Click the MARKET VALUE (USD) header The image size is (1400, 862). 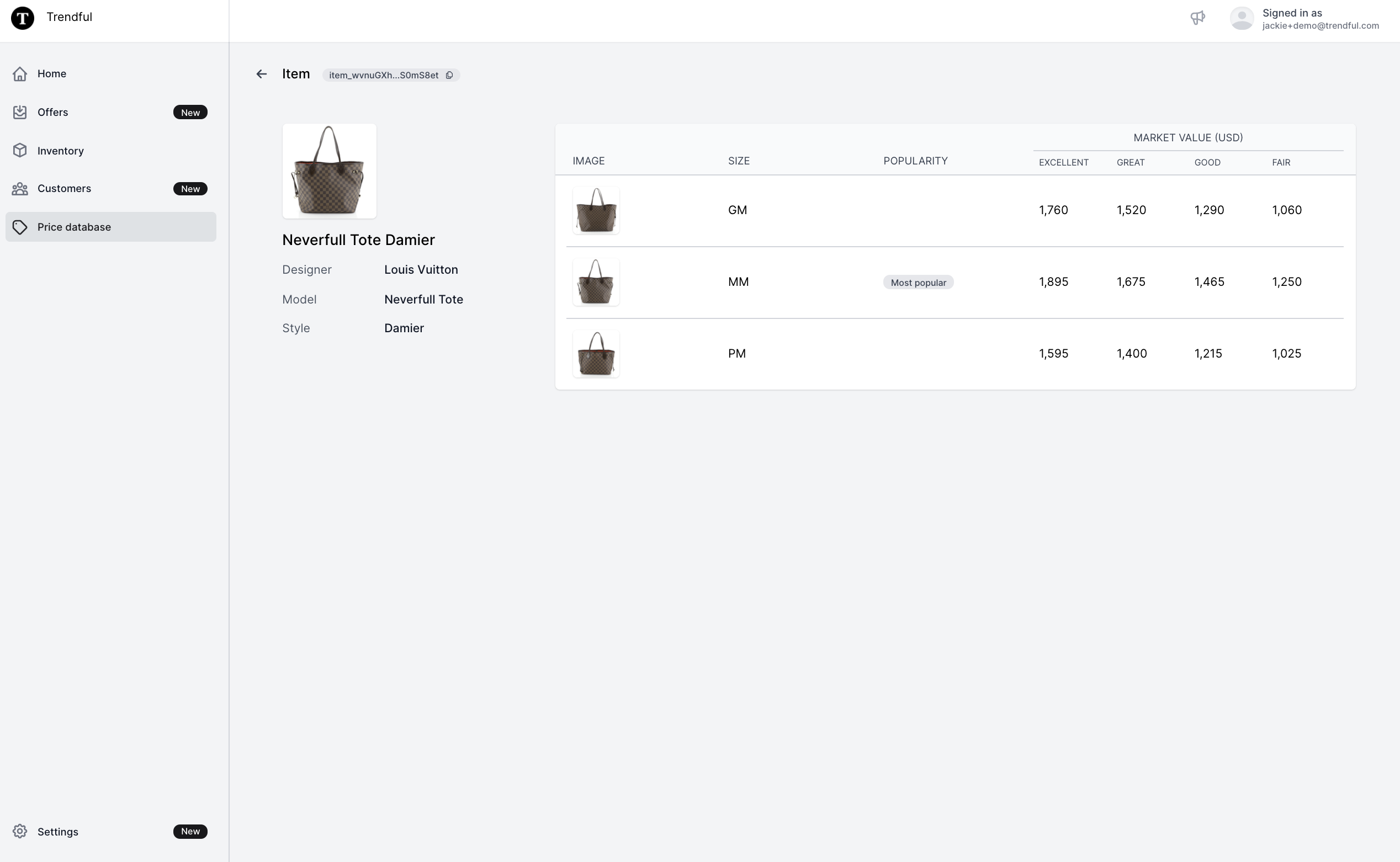click(x=1188, y=137)
